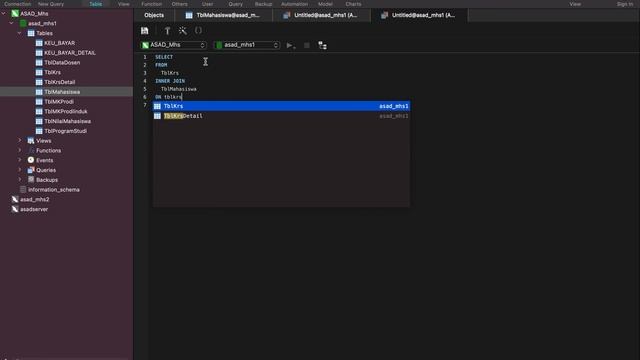
Task: Expand the Functions tree node
Action: pos(20,150)
